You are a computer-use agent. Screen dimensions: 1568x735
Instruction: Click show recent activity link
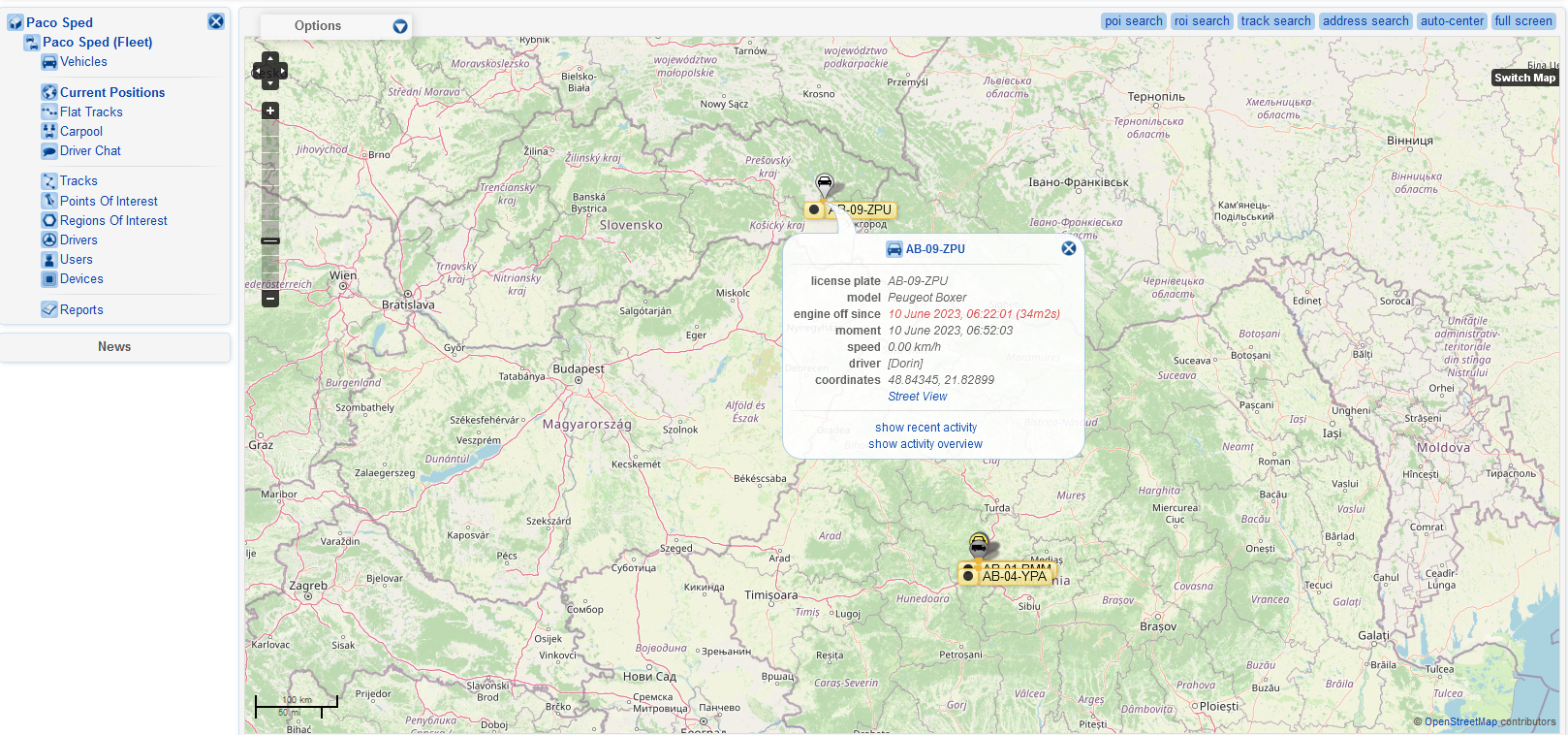(925, 428)
